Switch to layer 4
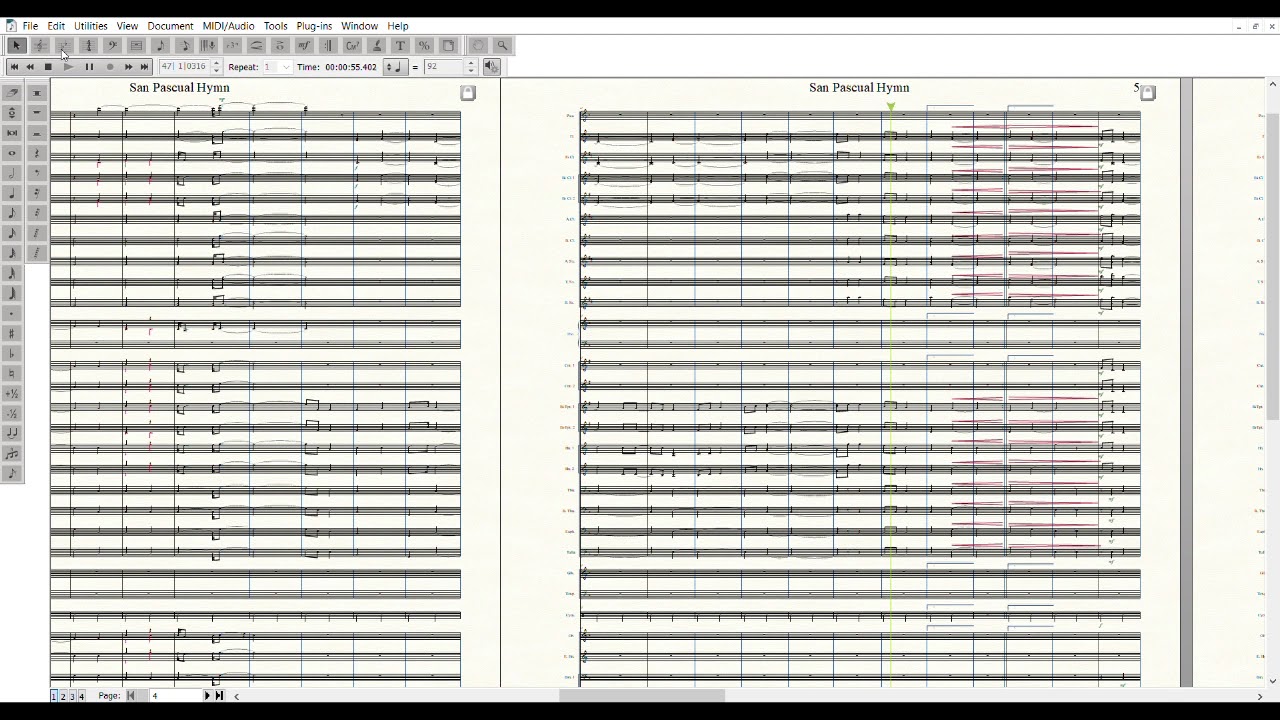Image resolution: width=1280 pixels, height=720 pixels. 81,696
